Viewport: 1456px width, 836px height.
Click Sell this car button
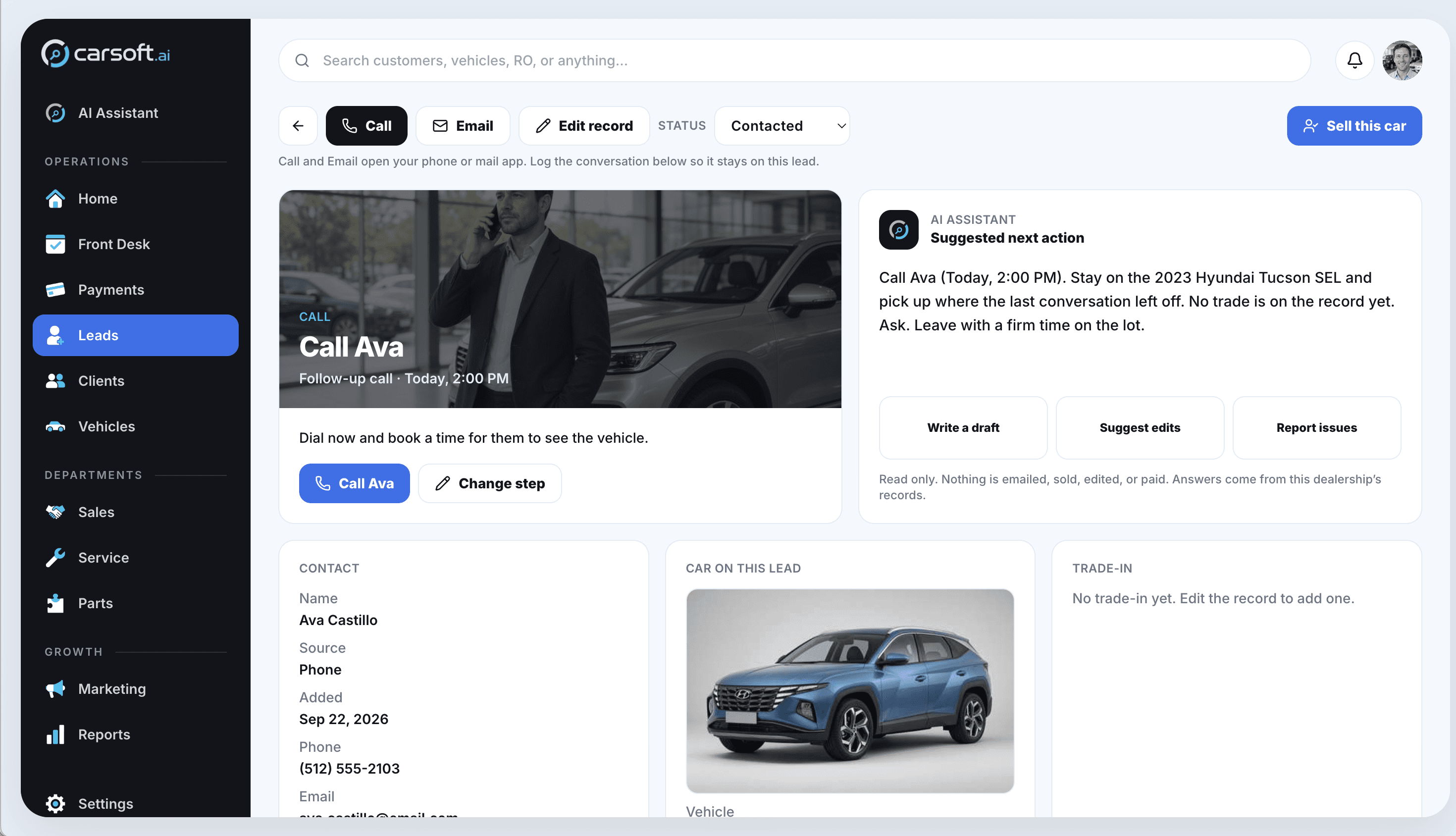coord(1354,126)
